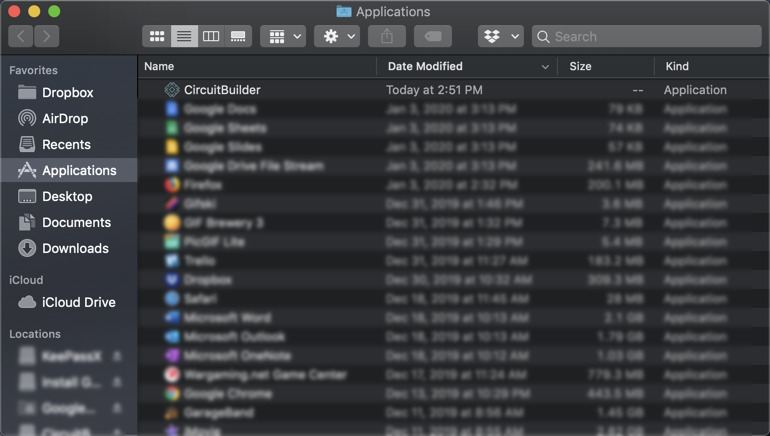This screenshot has height=436, width=770.
Task: Sort by Date Modified column header
Action: 425,66
